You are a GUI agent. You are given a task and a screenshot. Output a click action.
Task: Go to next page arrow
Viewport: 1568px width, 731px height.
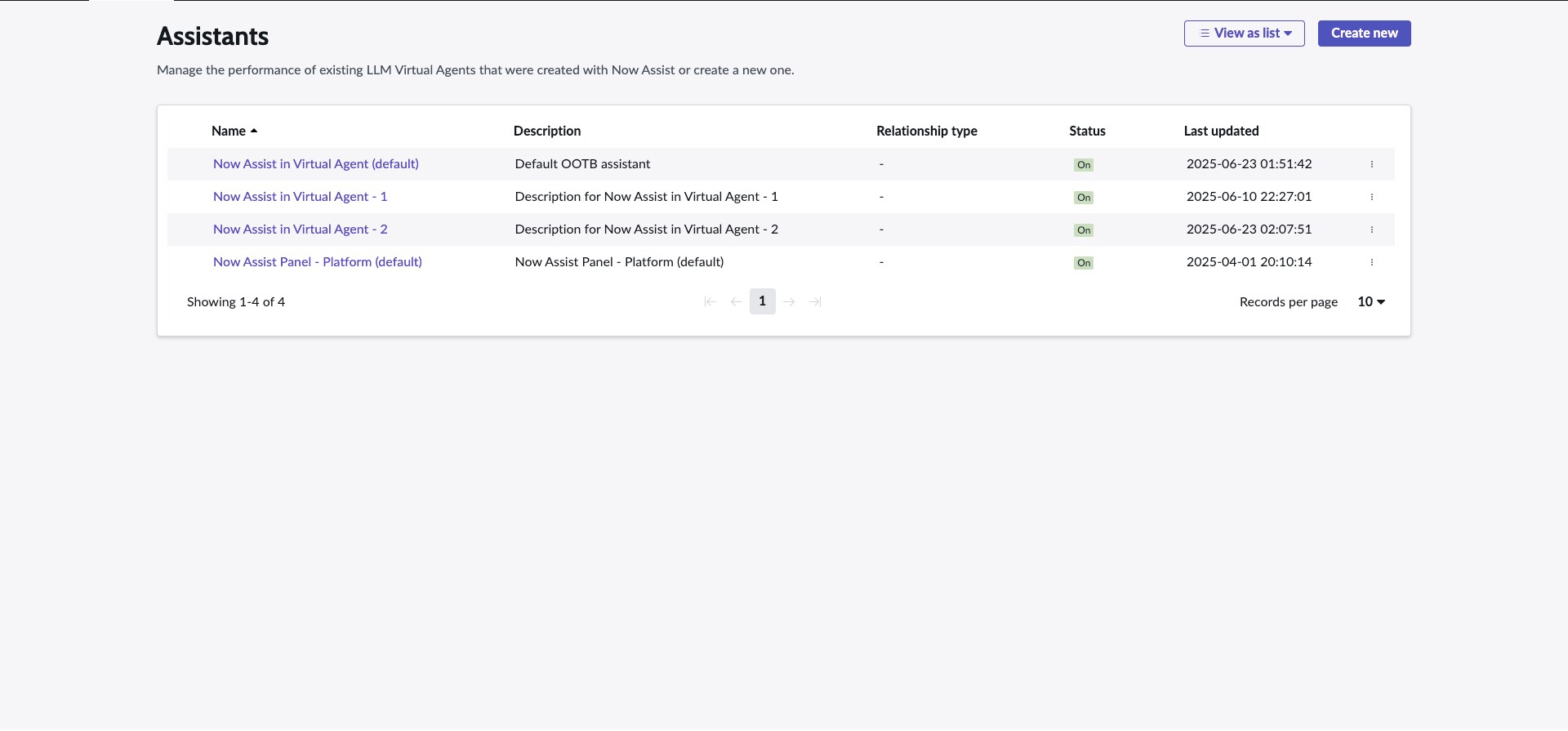point(789,302)
